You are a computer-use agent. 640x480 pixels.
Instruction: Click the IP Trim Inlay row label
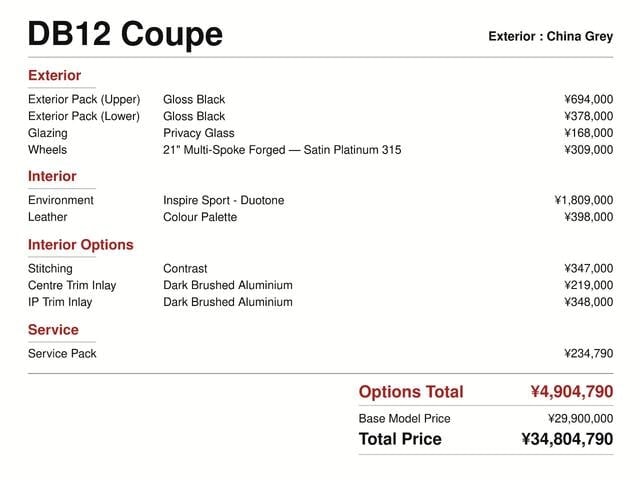tap(60, 302)
